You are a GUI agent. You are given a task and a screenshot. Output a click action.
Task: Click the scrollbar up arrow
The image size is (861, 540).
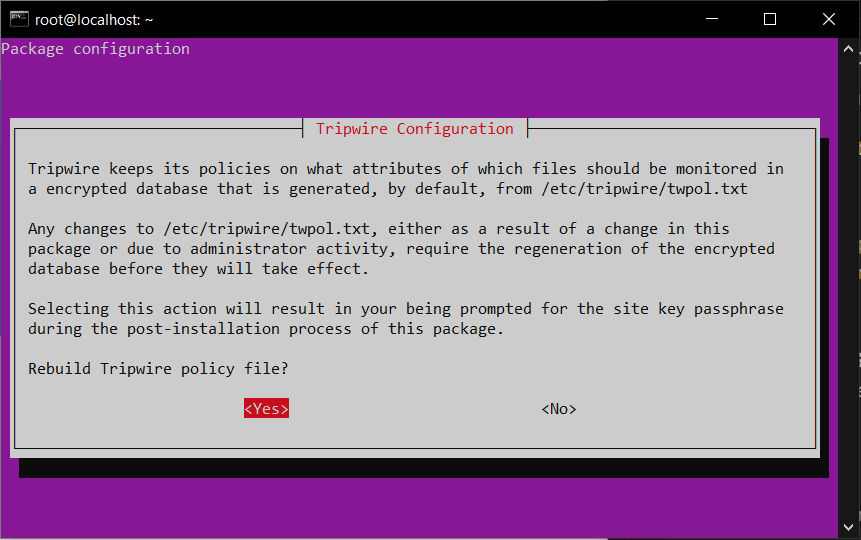[x=848, y=49]
